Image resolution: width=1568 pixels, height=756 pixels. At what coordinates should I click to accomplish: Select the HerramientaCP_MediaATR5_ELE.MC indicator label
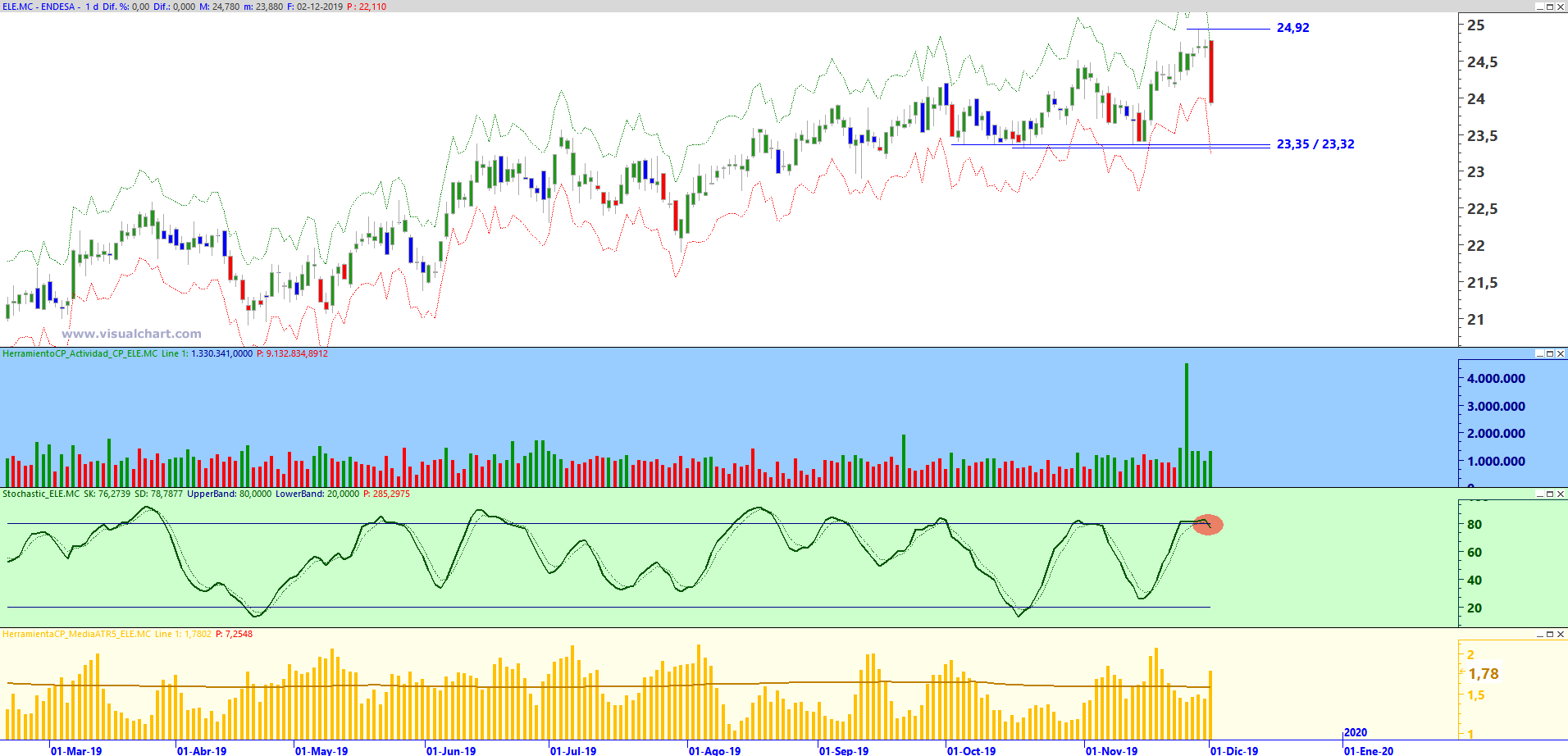[x=77, y=634]
